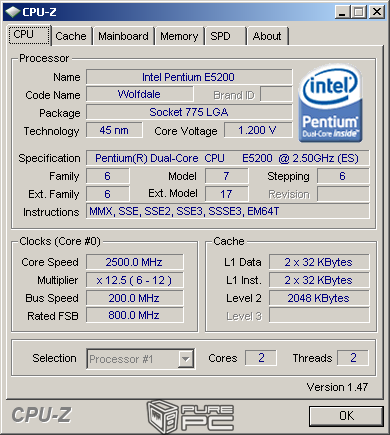390x435 pixels.
Task: Click the empty Revision field
Action: pyautogui.click(x=343, y=194)
